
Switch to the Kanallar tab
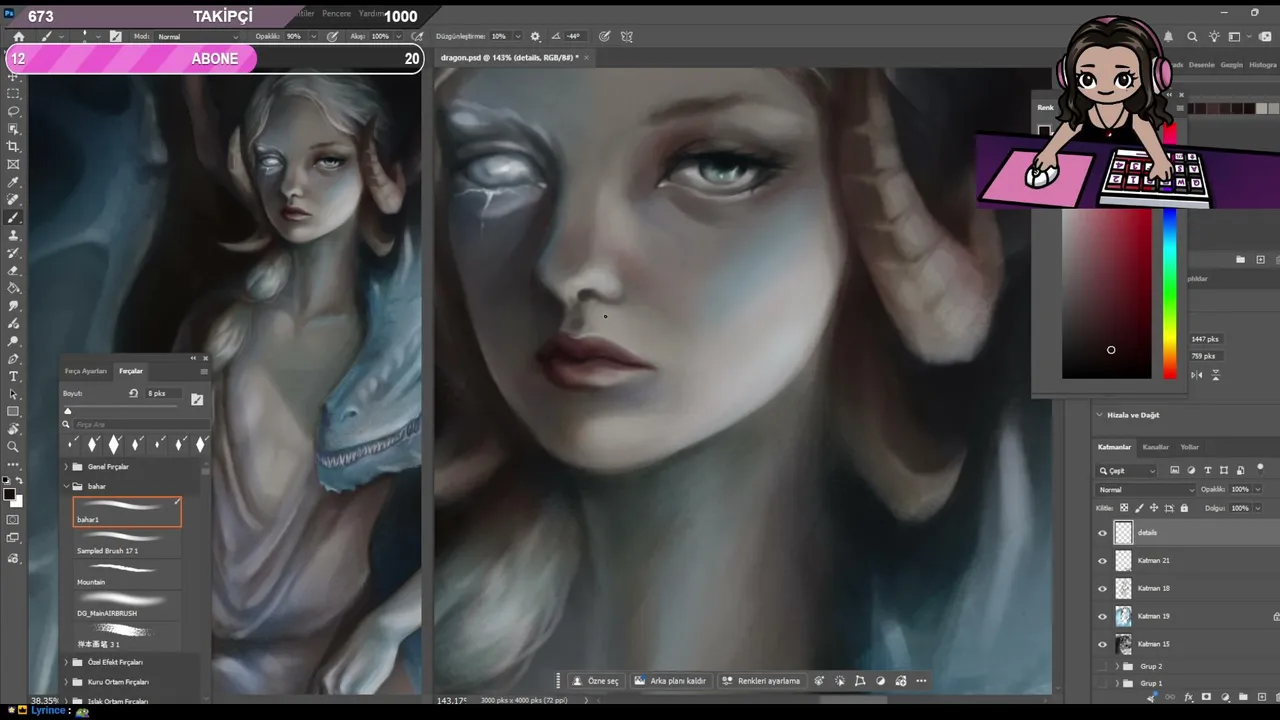click(x=1156, y=447)
